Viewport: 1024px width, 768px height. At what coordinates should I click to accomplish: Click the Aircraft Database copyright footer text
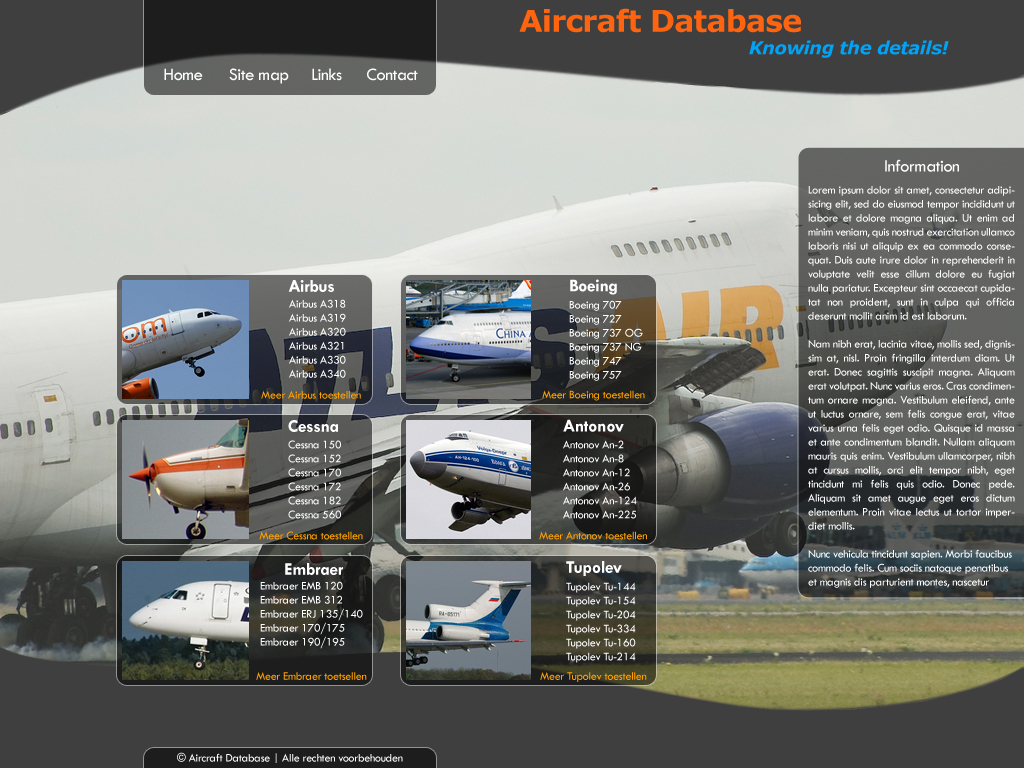(289, 758)
